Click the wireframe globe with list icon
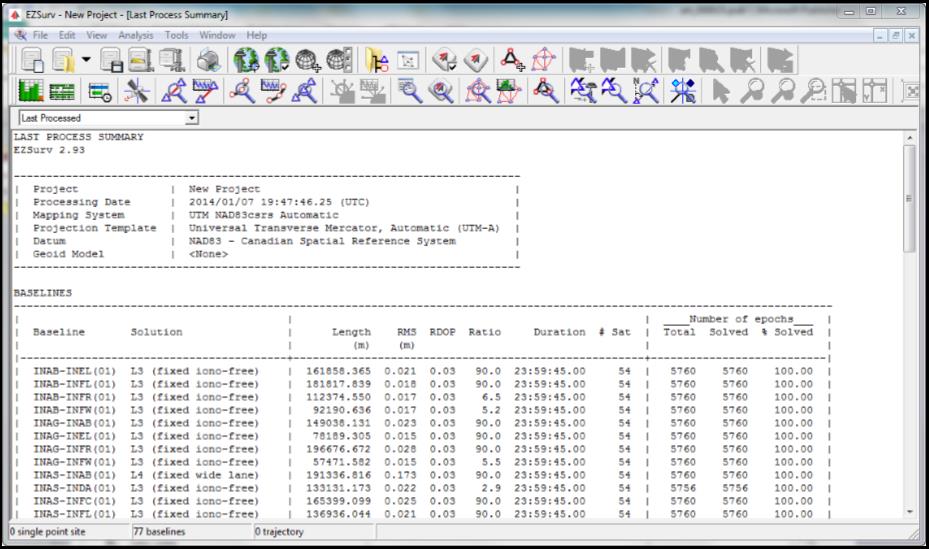 [x=339, y=60]
